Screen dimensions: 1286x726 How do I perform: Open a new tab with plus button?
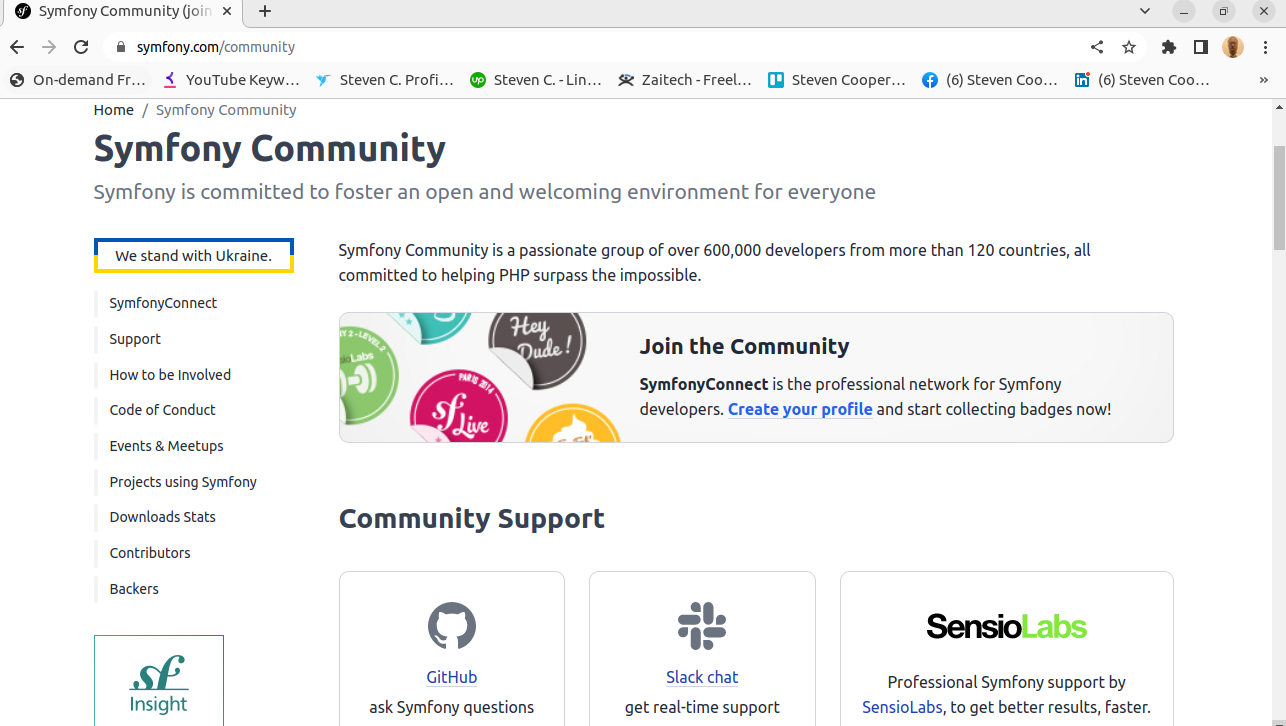pos(265,11)
